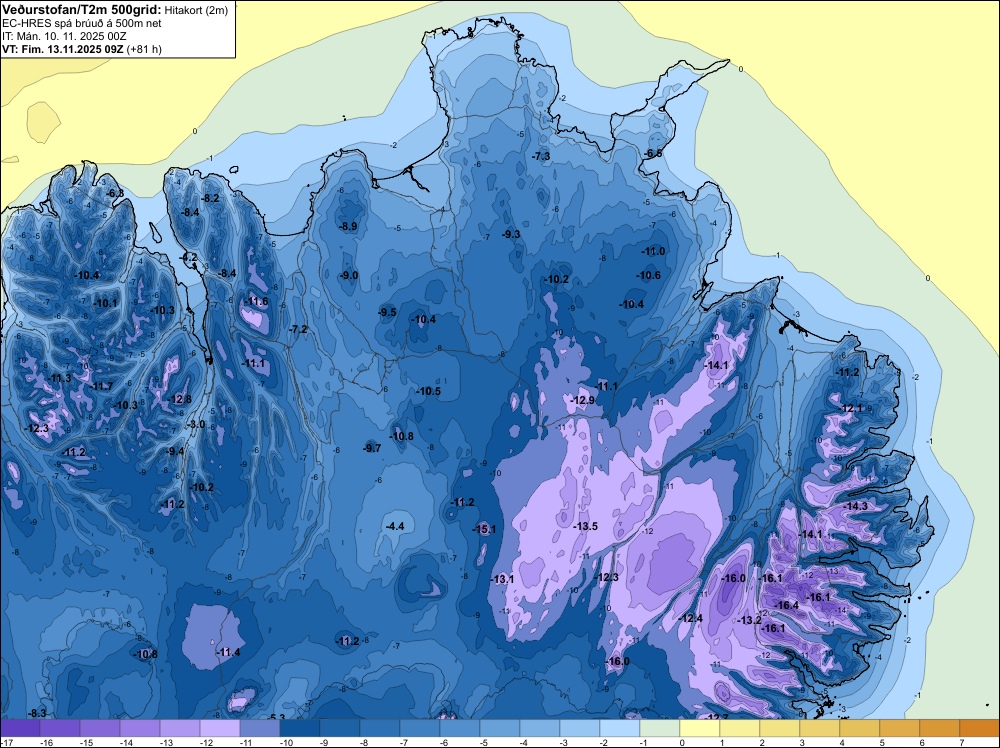Click the legend value 5
This screenshot has width=1000, height=748.
pyautogui.click(x=881, y=742)
